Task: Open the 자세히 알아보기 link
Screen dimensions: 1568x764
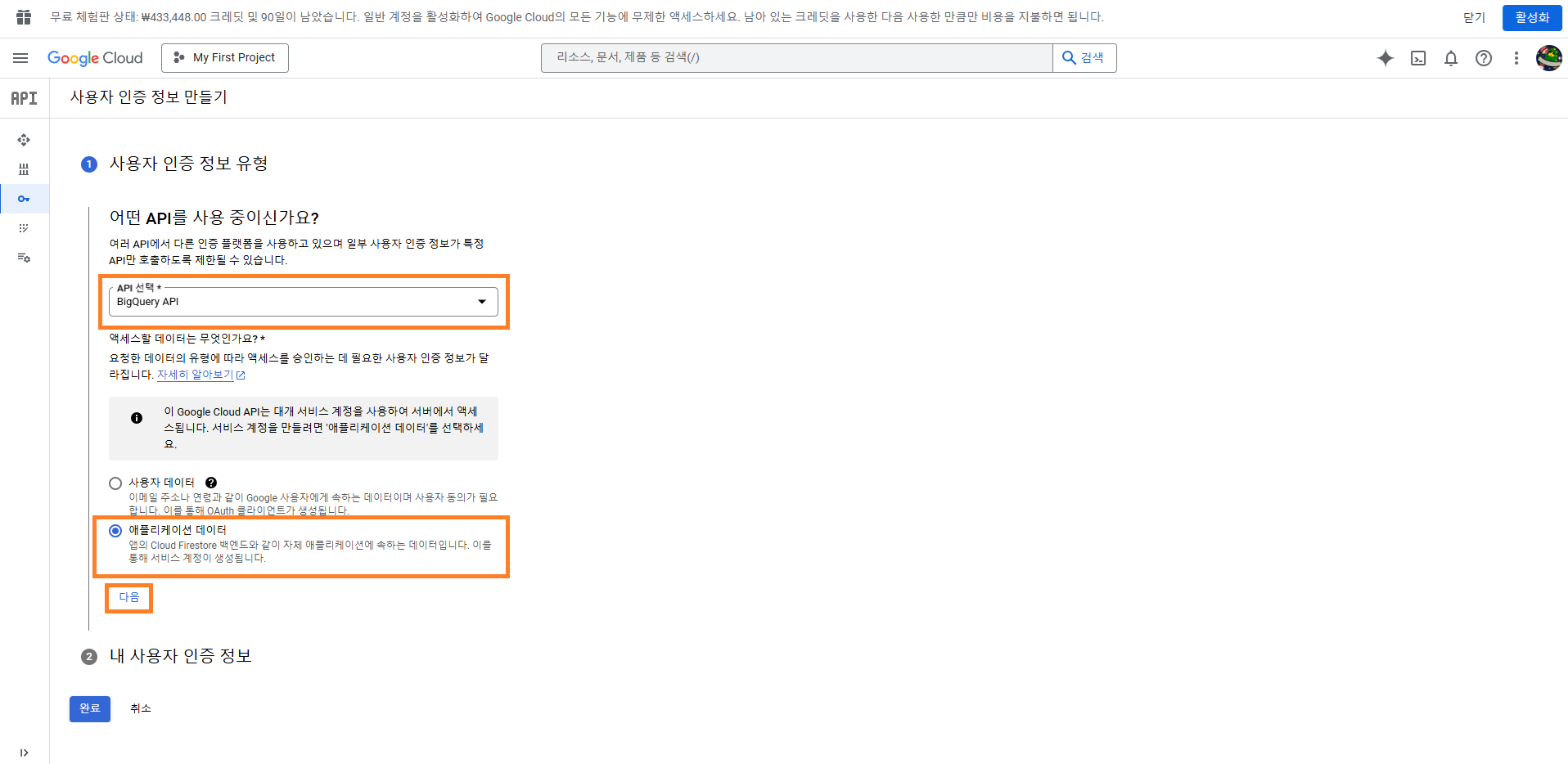Action: (x=201, y=375)
